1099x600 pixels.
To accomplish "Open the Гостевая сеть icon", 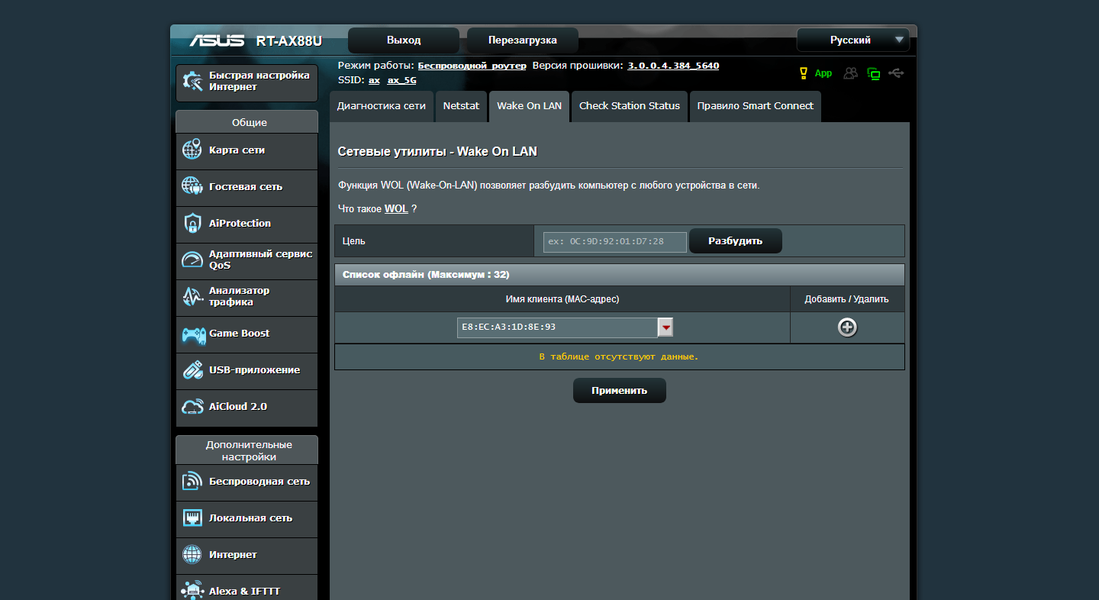I will click(192, 186).
